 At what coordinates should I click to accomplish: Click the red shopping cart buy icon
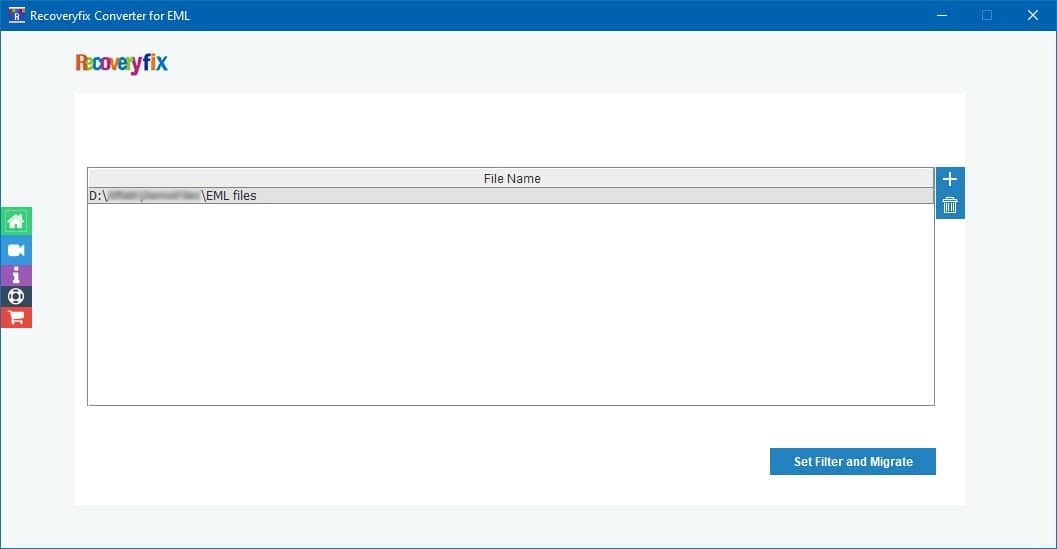click(x=16, y=317)
